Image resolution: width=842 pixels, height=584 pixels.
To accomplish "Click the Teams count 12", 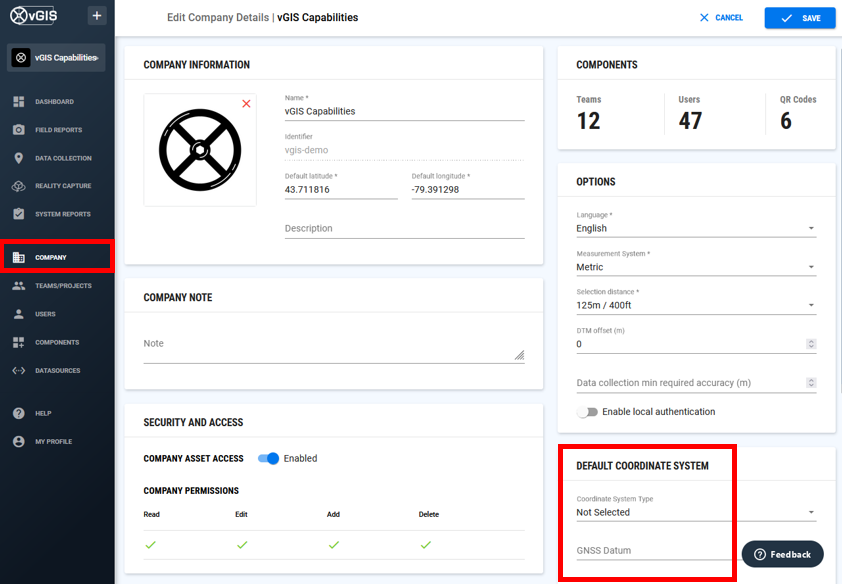I will 588,121.
